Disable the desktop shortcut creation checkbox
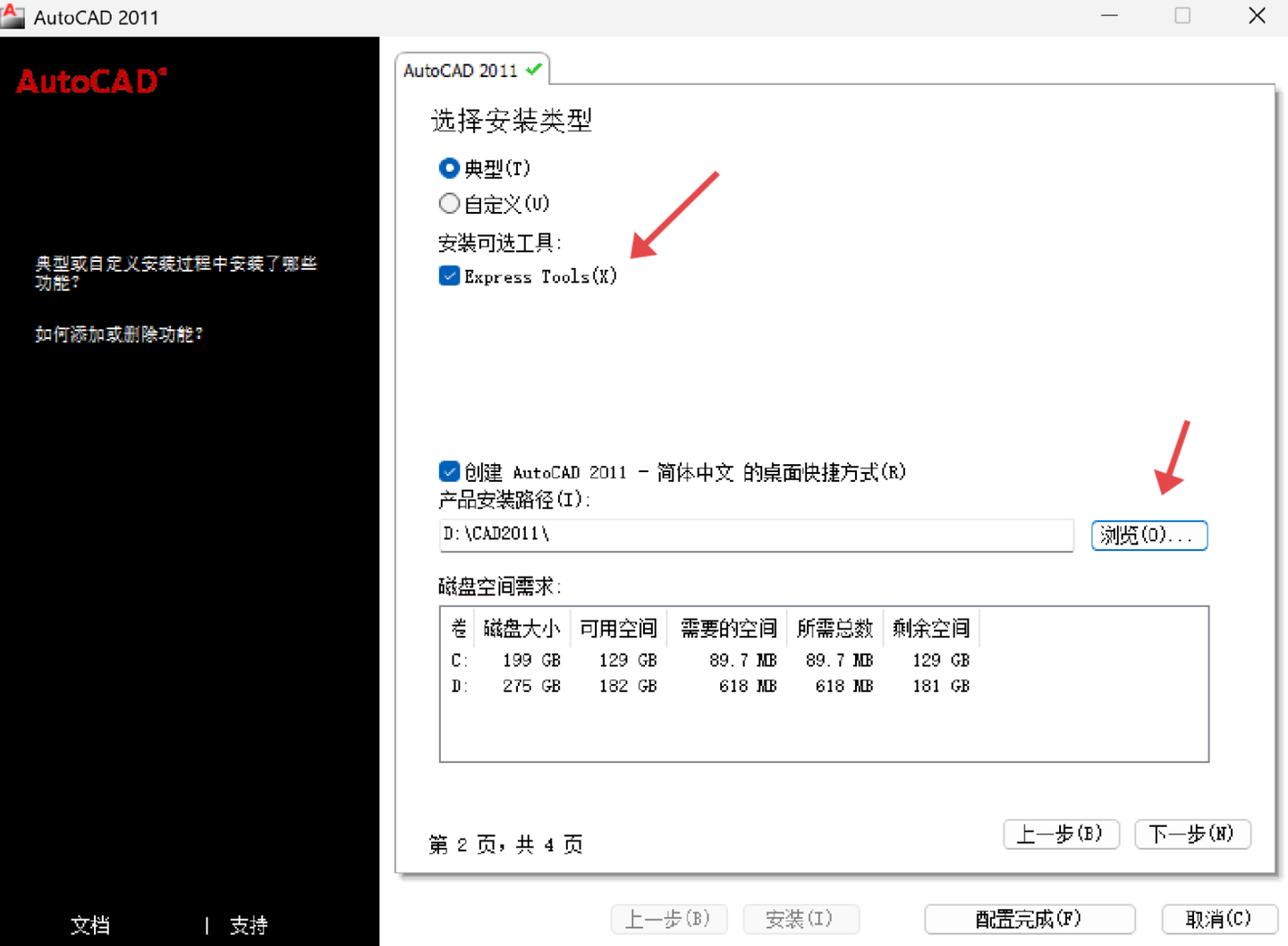The height and width of the screenshot is (946, 1288). [449, 471]
